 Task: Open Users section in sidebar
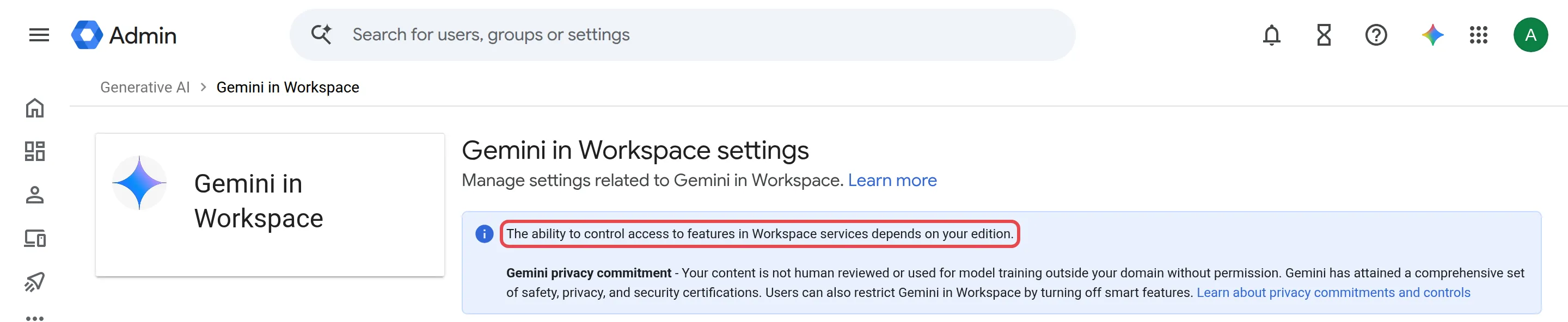pyautogui.click(x=35, y=195)
